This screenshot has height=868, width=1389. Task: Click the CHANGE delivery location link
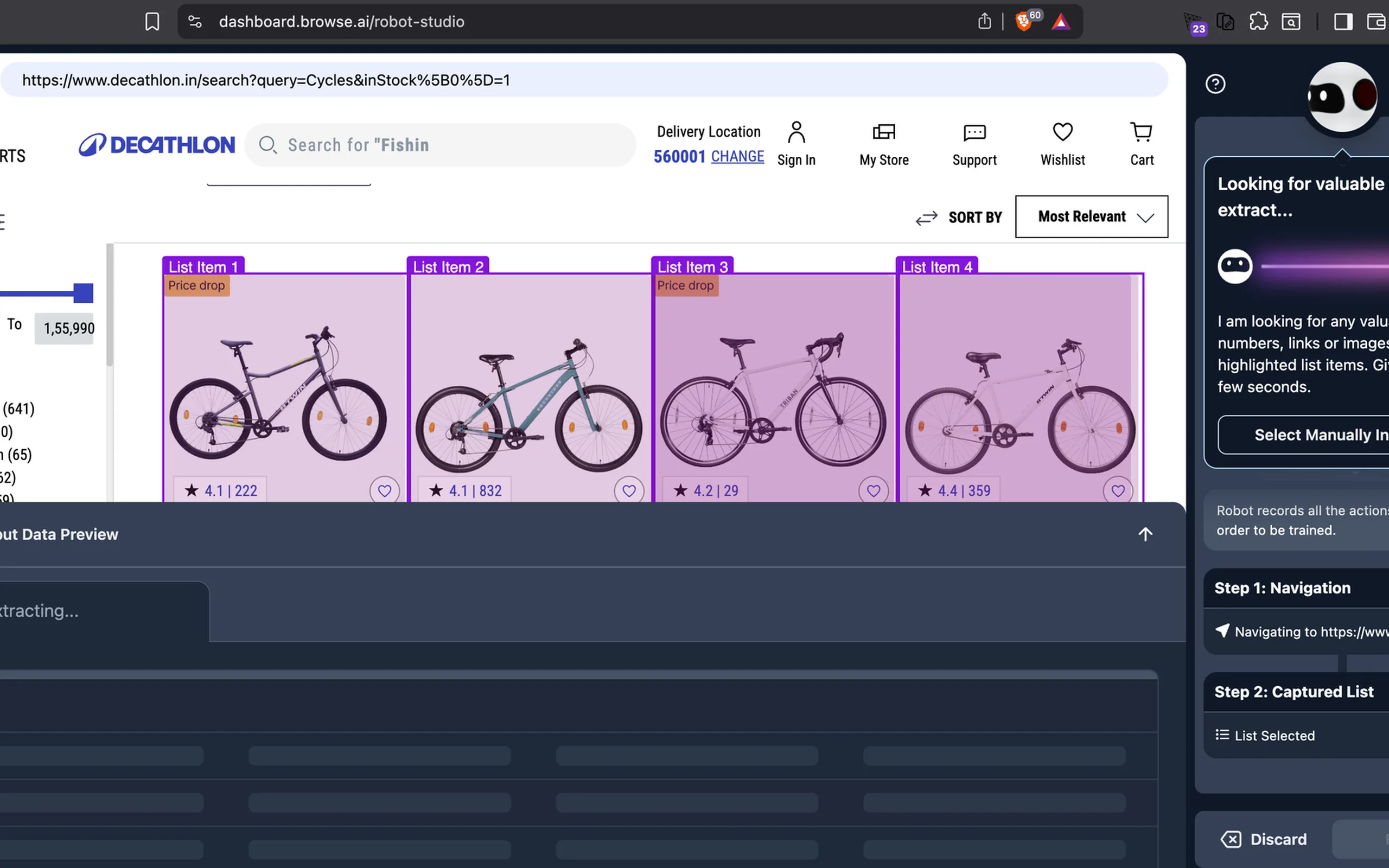[737, 156]
